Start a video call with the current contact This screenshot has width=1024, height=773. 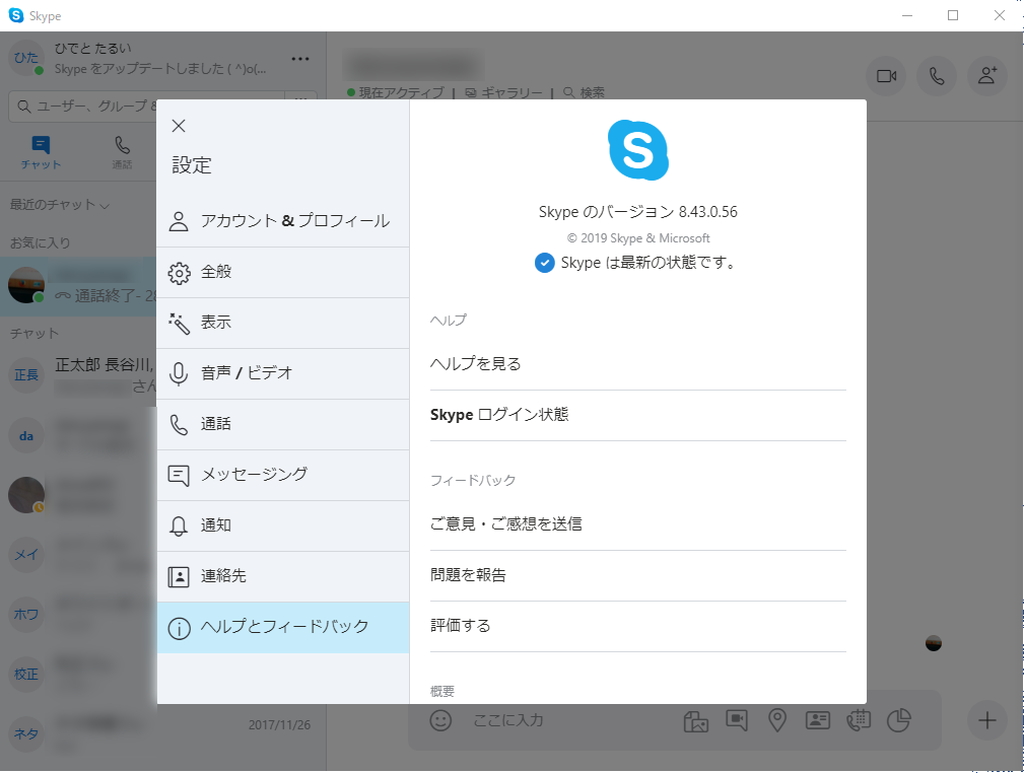885,75
